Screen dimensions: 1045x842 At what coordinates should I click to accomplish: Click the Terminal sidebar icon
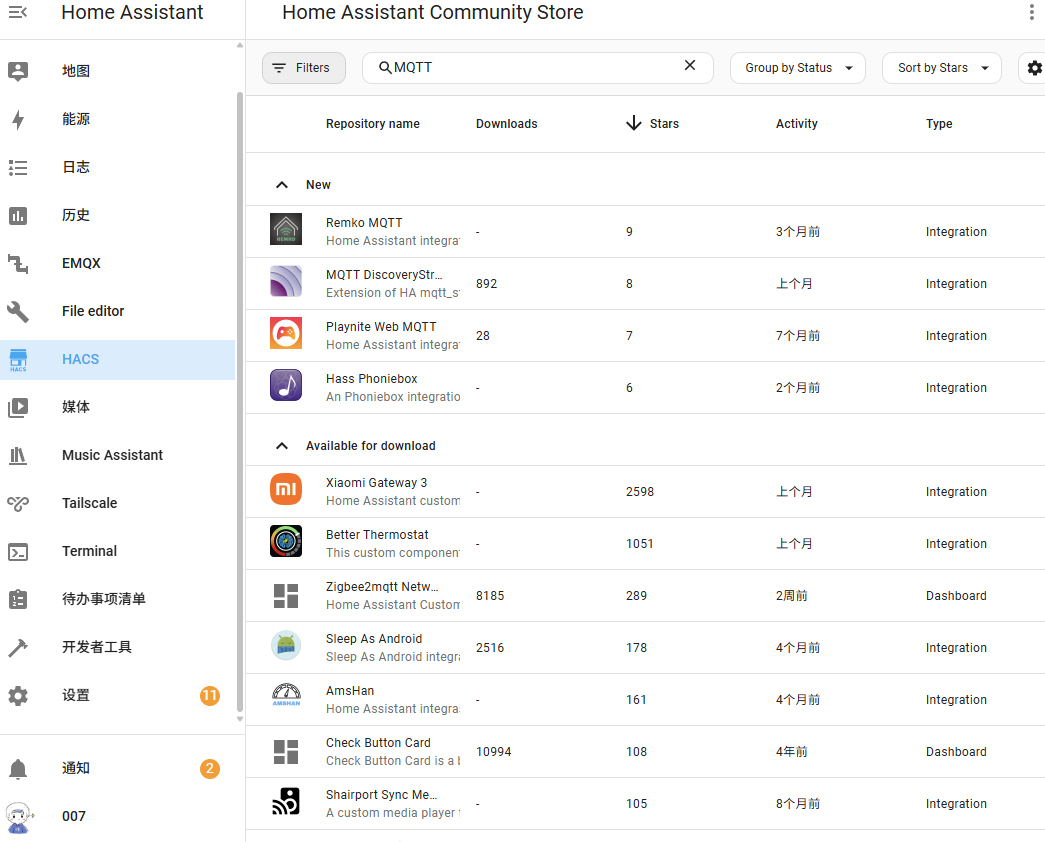coord(18,552)
